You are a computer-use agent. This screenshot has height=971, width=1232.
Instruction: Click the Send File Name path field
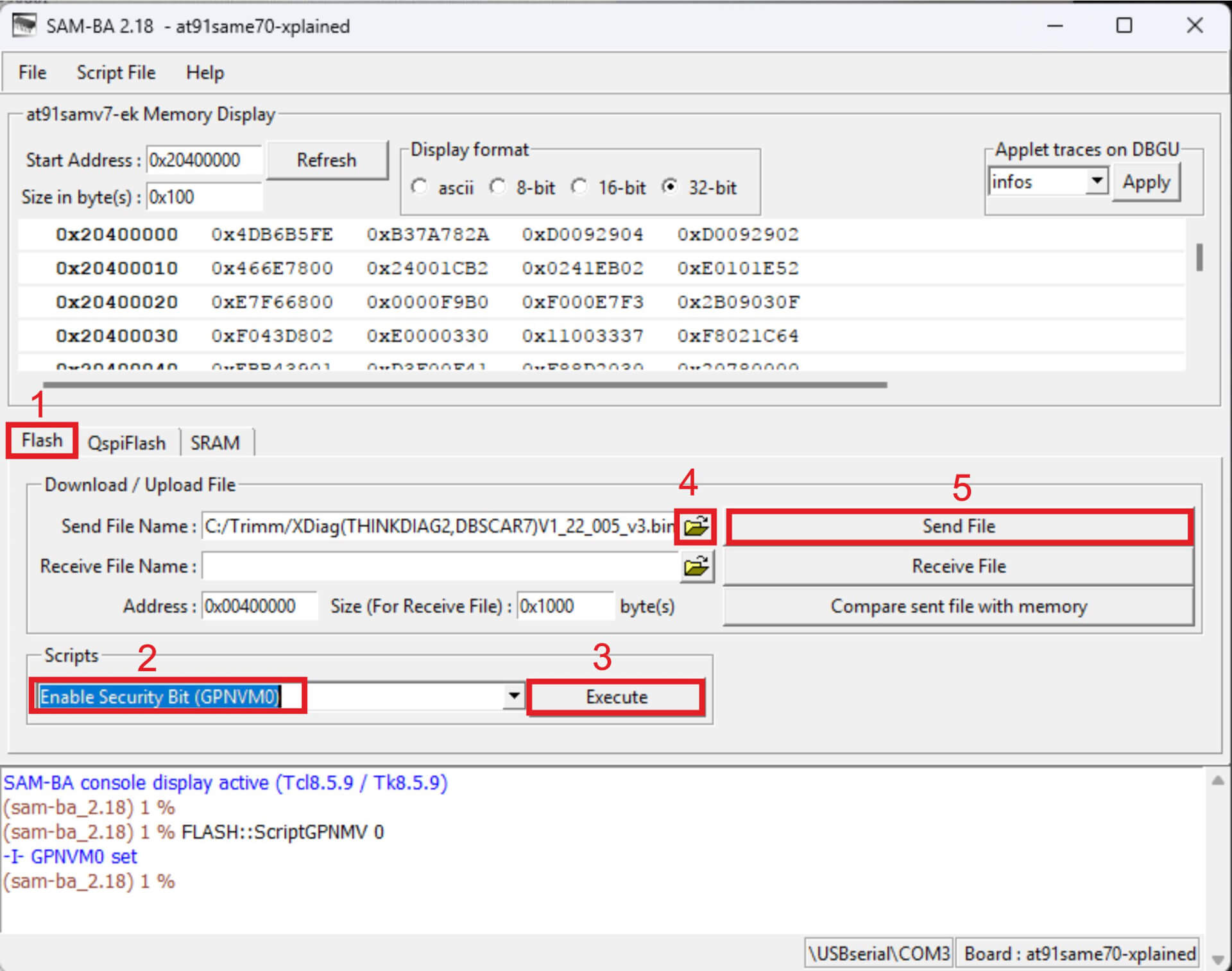[438, 527]
